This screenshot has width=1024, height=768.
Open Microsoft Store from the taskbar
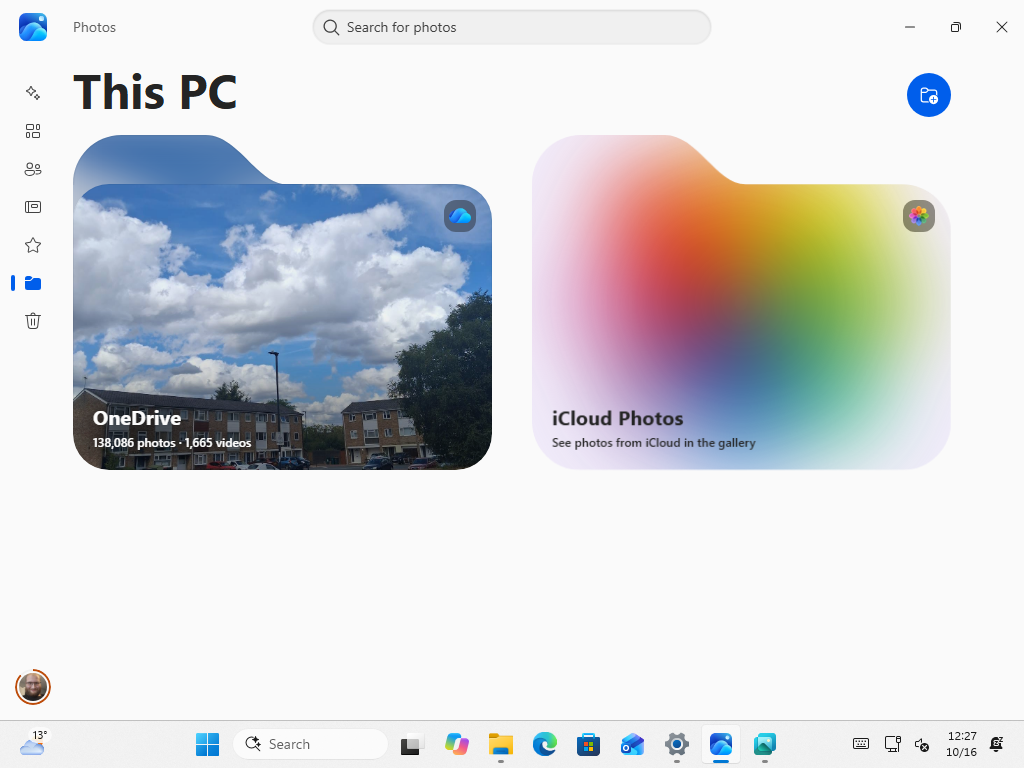click(588, 744)
